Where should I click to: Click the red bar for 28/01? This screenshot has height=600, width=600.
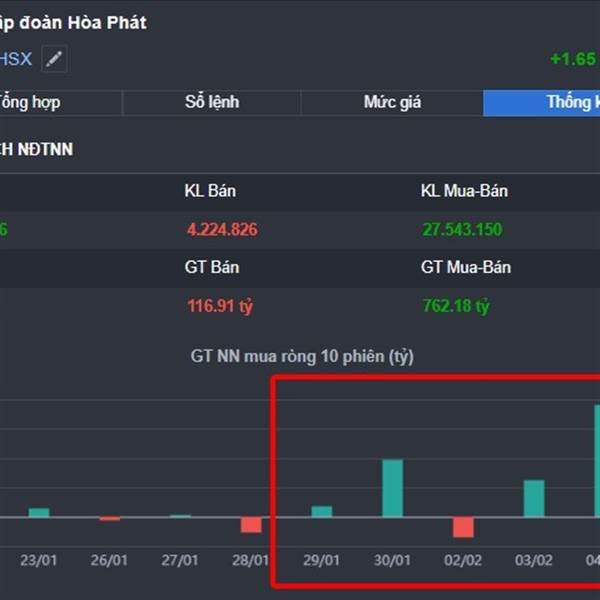coord(251,525)
